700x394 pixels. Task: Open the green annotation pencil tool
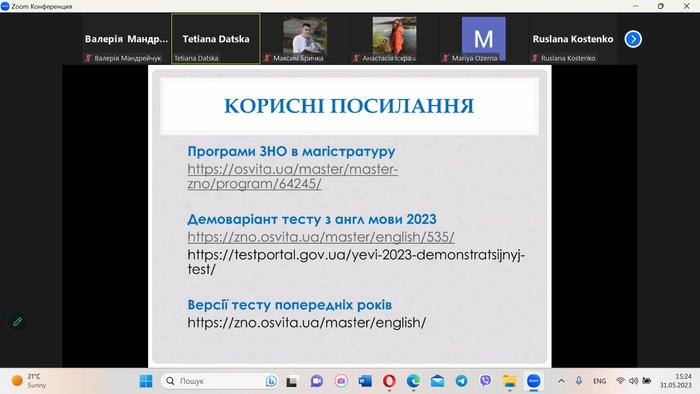click(x=17, y=321)
